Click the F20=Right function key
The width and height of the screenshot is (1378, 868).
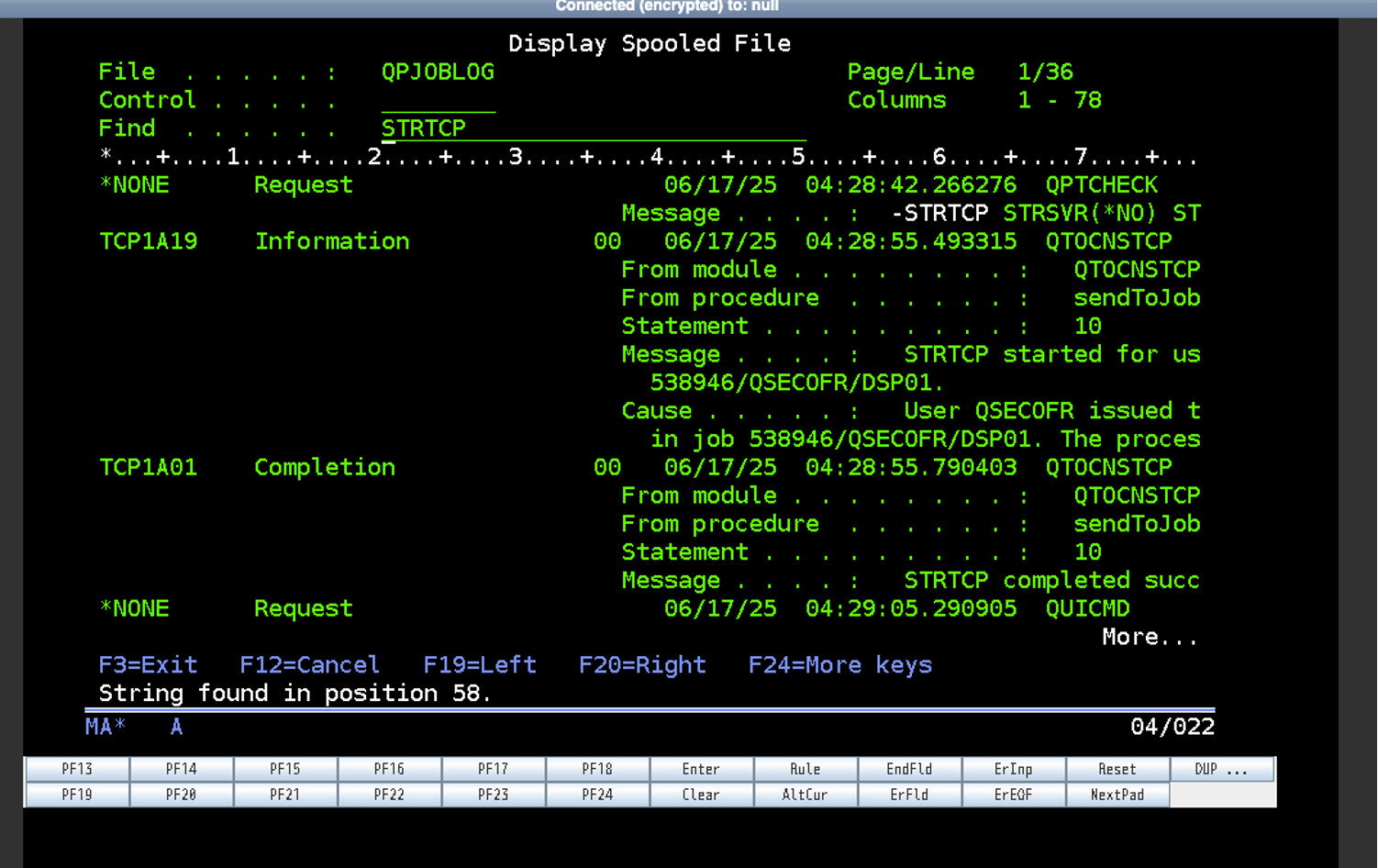click(x=642, y=665)
